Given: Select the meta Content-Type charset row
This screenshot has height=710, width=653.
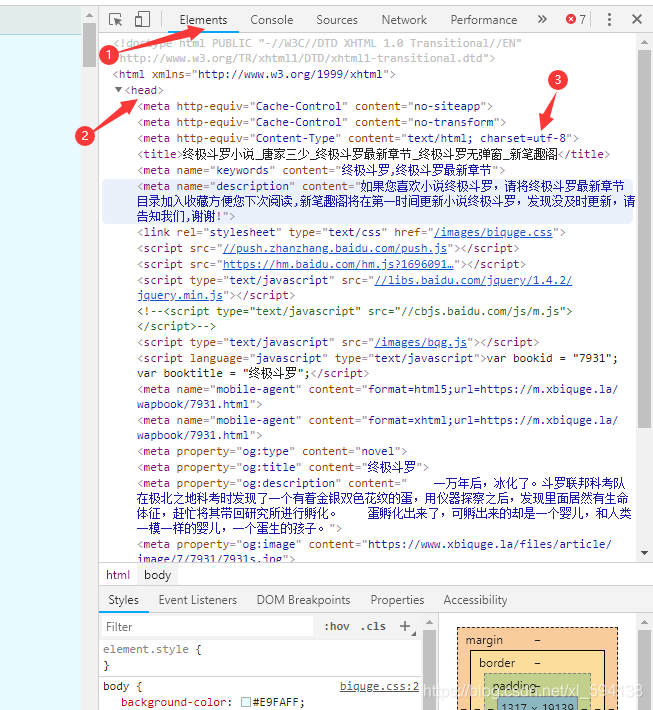Looking at the screenshot, I should point(358,138).
